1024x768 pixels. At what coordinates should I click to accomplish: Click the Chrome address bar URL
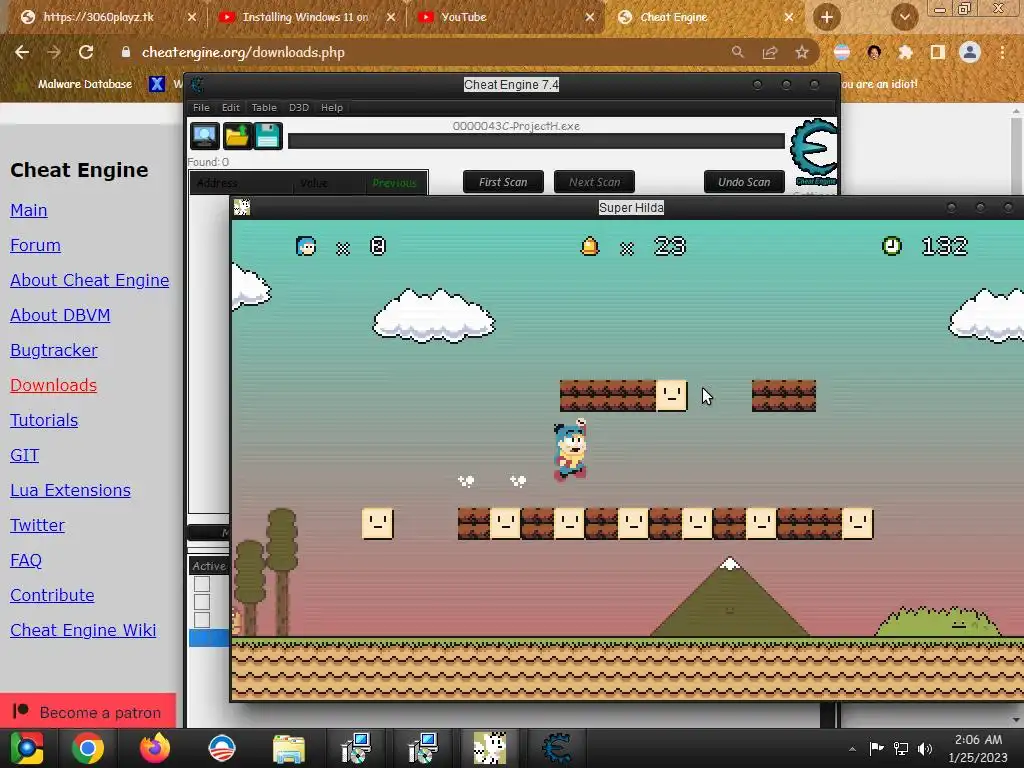click(243, 52)
